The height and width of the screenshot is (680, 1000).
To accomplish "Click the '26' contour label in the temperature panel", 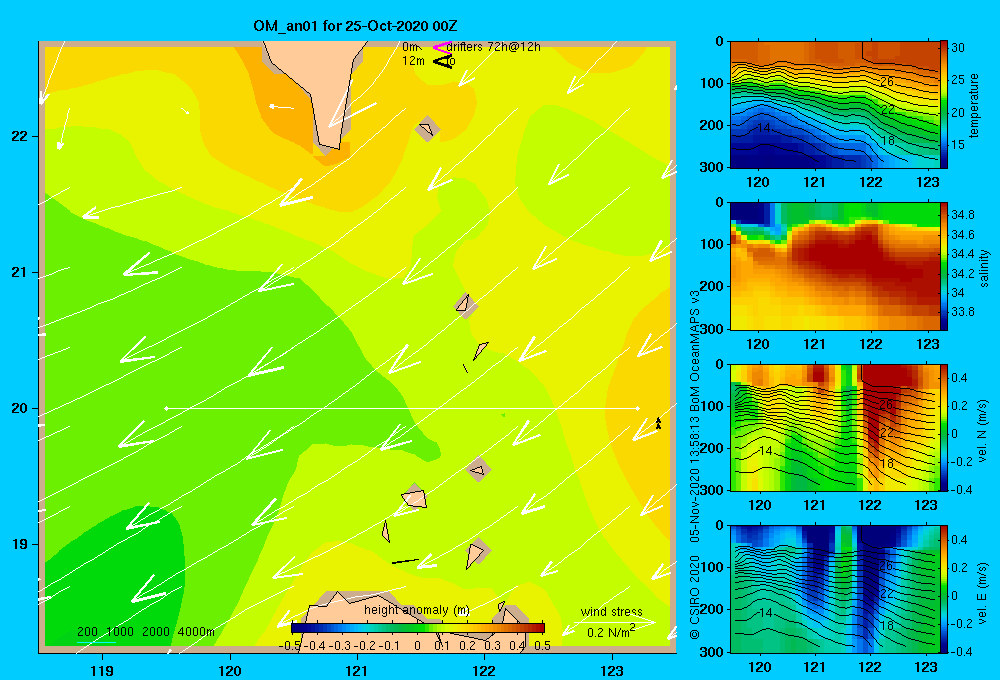I will [886, 82].
